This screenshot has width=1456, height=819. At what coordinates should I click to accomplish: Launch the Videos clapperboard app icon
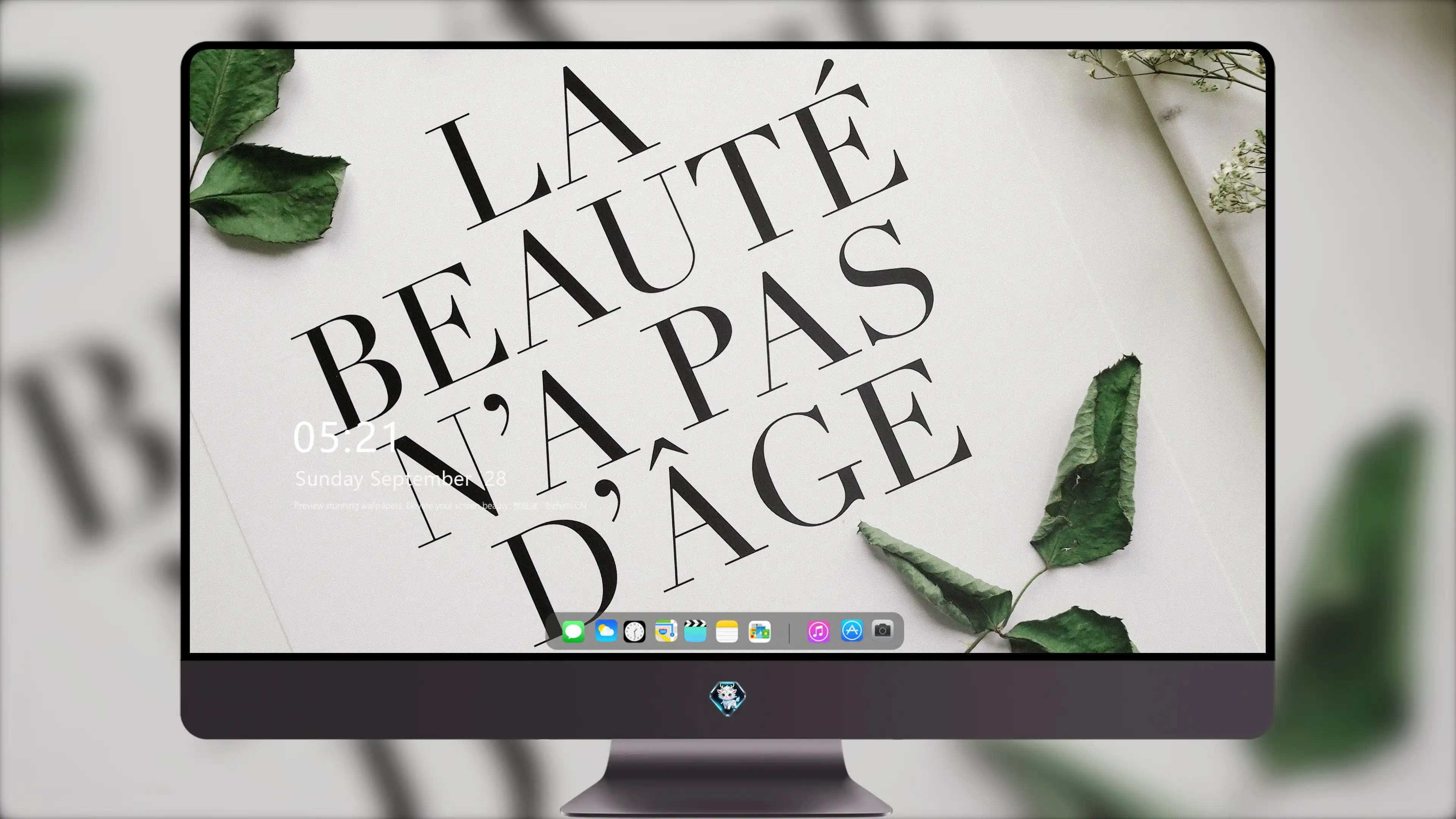pyautogui.click(x=695, y=631)
